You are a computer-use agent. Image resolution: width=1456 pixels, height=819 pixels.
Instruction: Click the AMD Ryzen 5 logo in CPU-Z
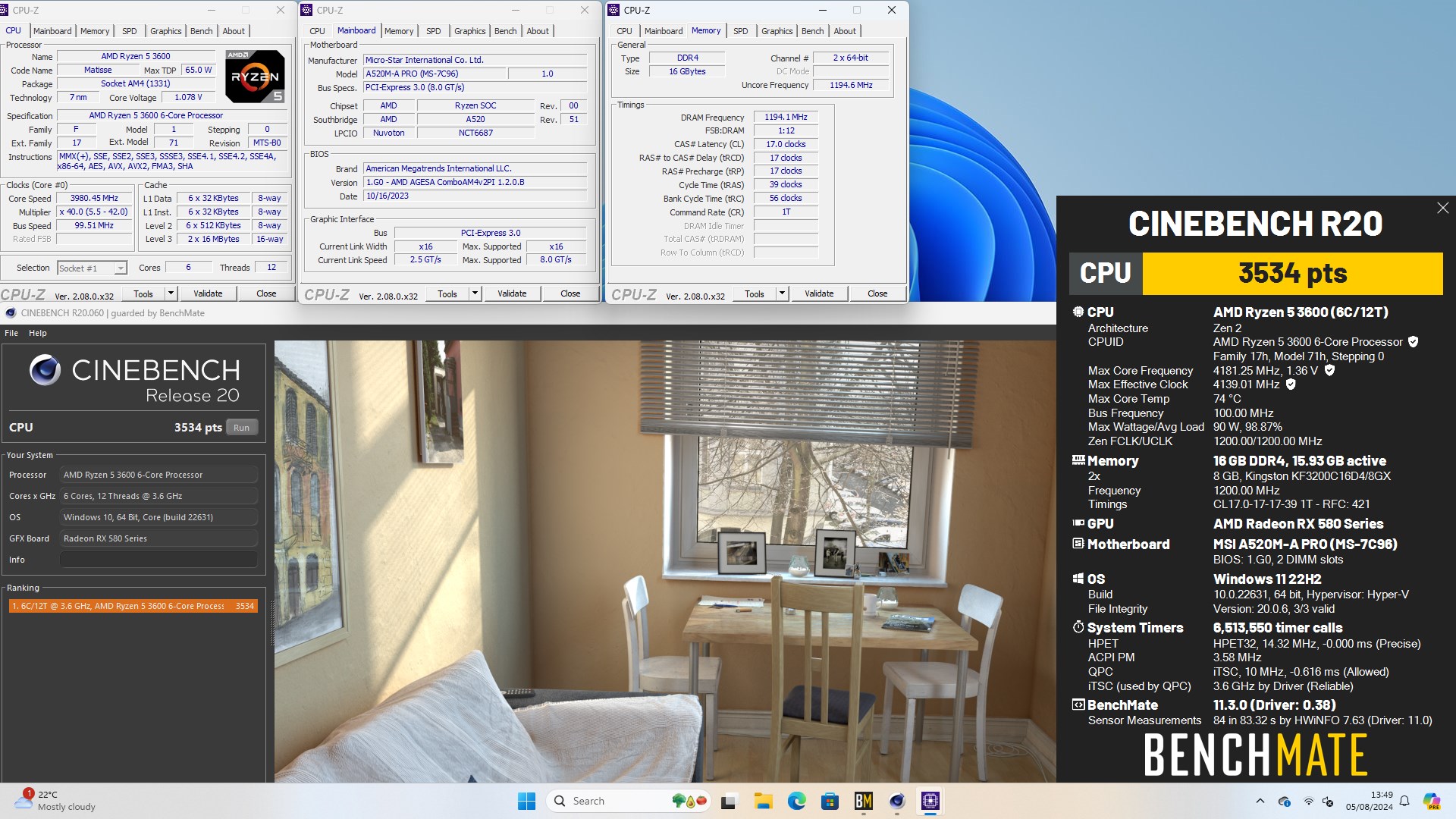pyautogui.click(x=255, y=76)
